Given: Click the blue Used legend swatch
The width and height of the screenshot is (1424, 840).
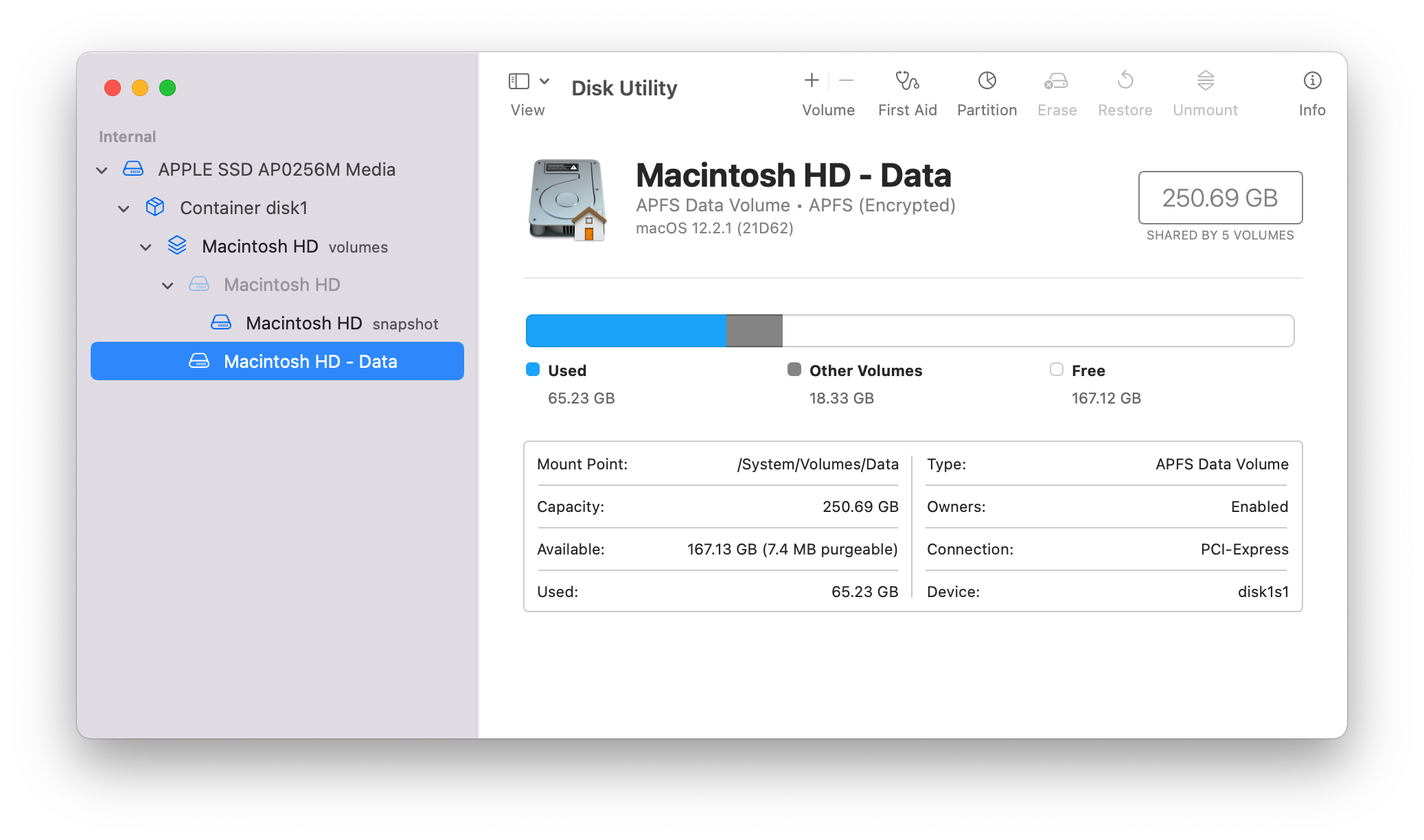Looking at the screenshot, I should tap(533, 370).
